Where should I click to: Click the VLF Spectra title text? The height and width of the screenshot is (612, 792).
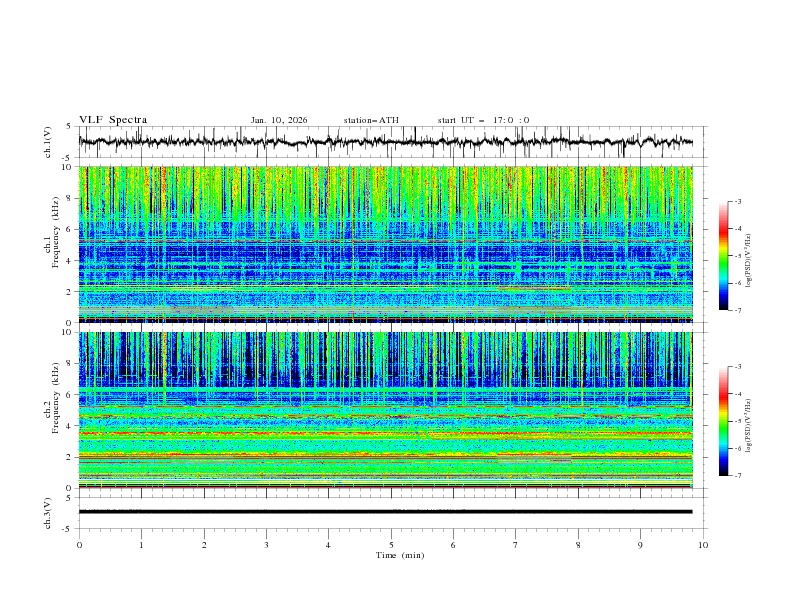pos(113,120)
